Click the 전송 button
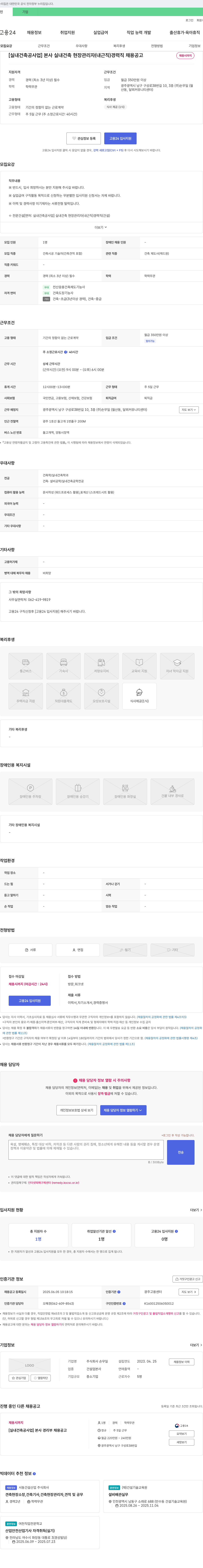 [180, 1152]
